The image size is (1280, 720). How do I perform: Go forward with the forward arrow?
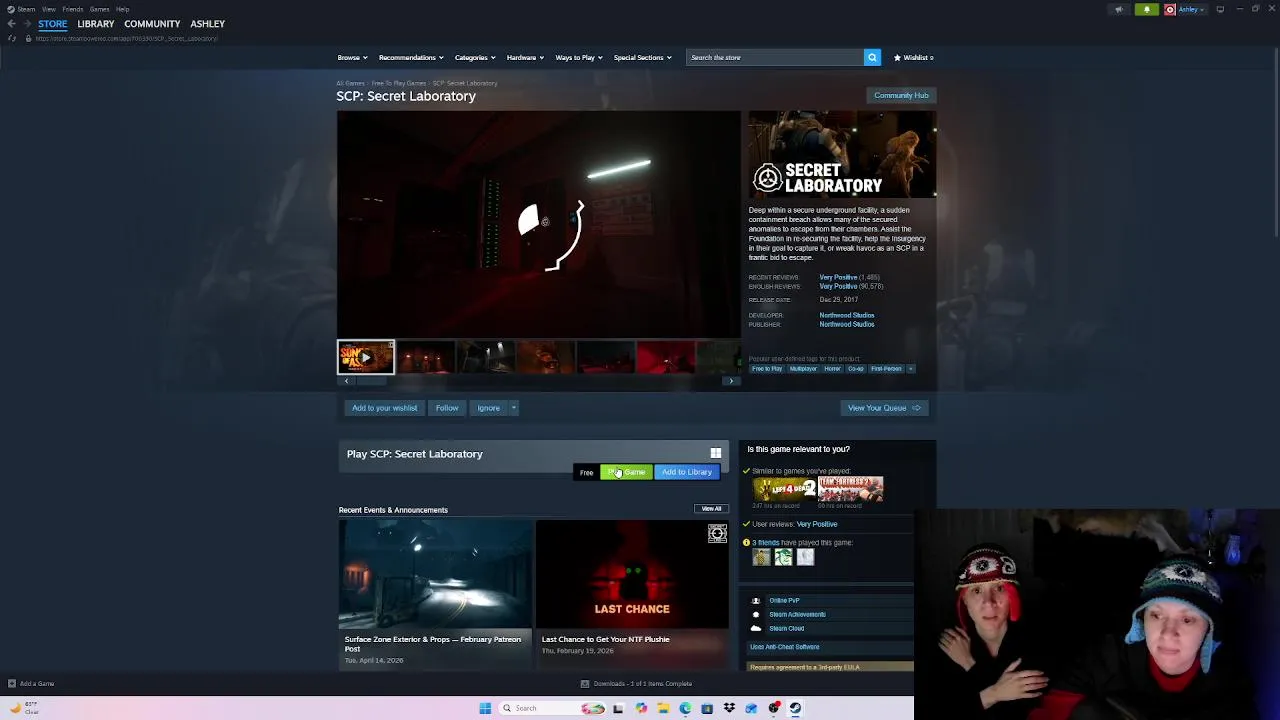[x=27, y=23]
